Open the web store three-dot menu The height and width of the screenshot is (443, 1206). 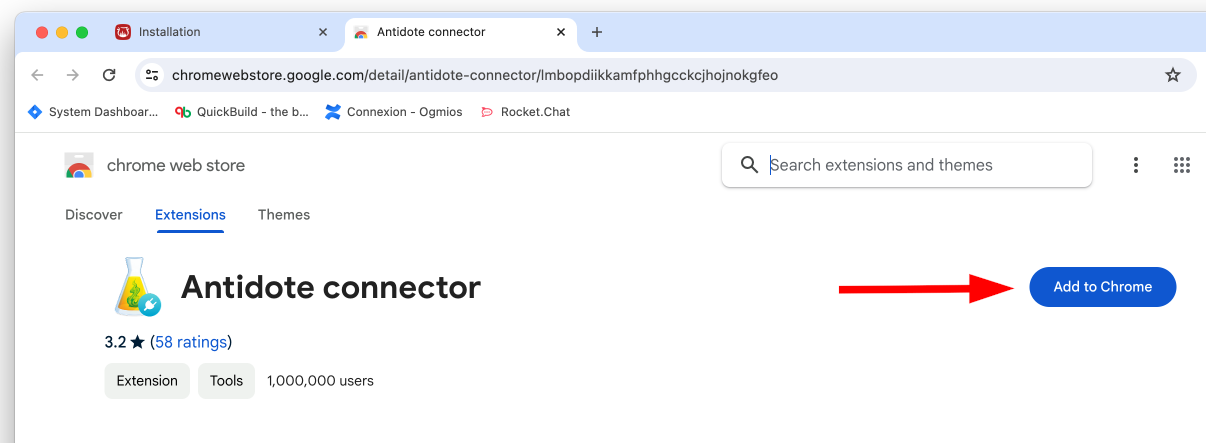[1136, 165]
